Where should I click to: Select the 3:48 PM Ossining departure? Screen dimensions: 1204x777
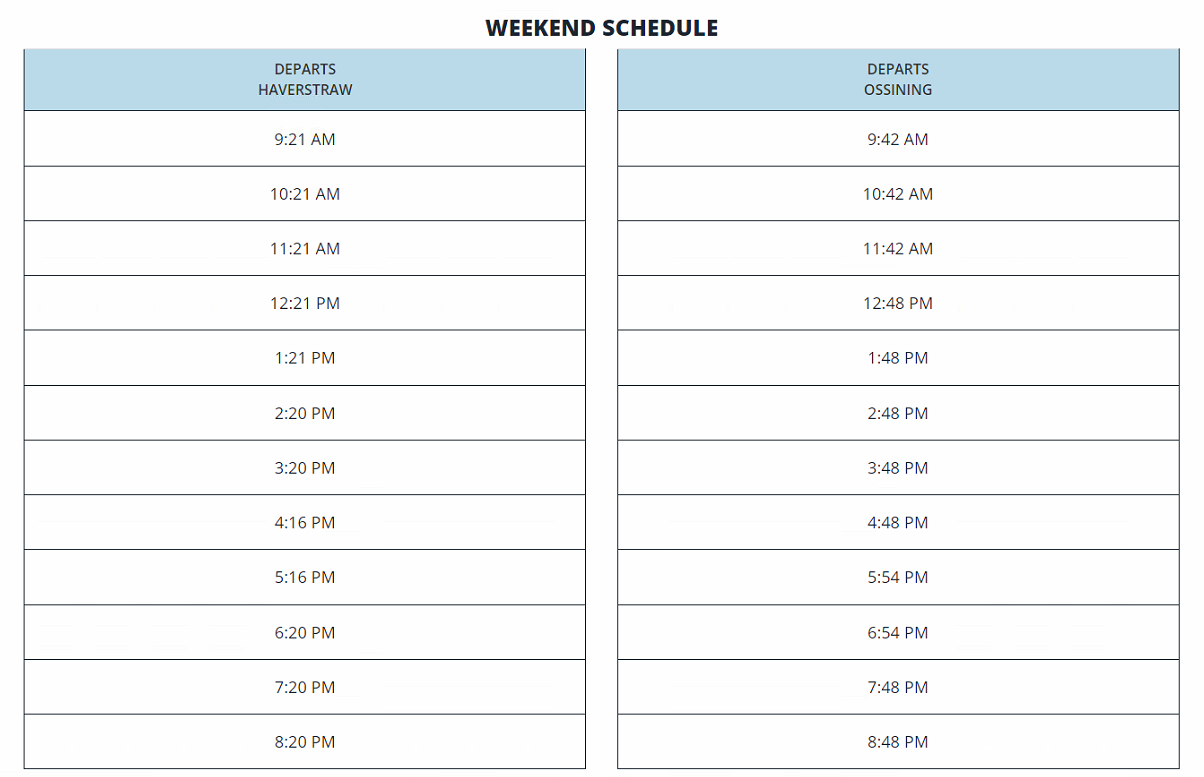(x=898, y=468)
